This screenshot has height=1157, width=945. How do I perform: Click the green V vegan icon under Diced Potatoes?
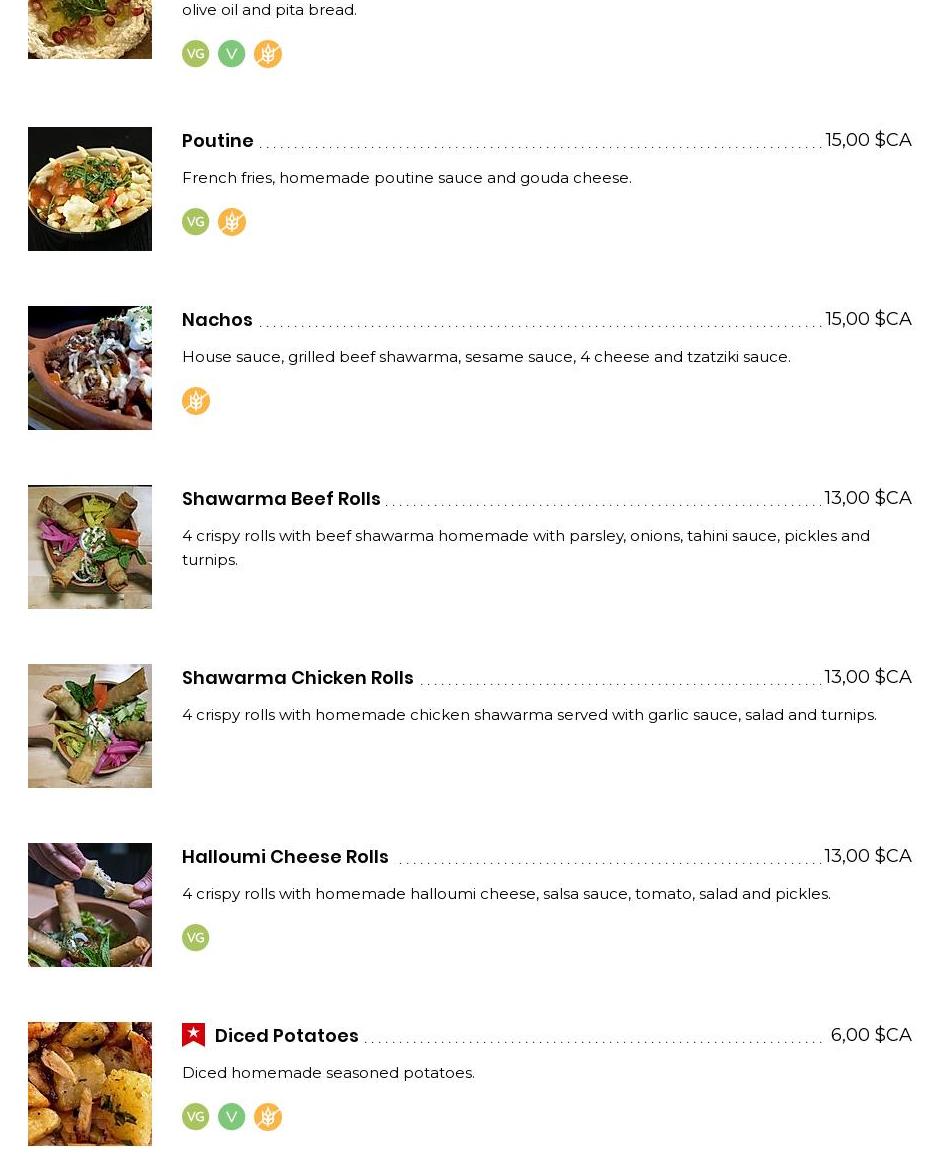[x=232, y=1117]
